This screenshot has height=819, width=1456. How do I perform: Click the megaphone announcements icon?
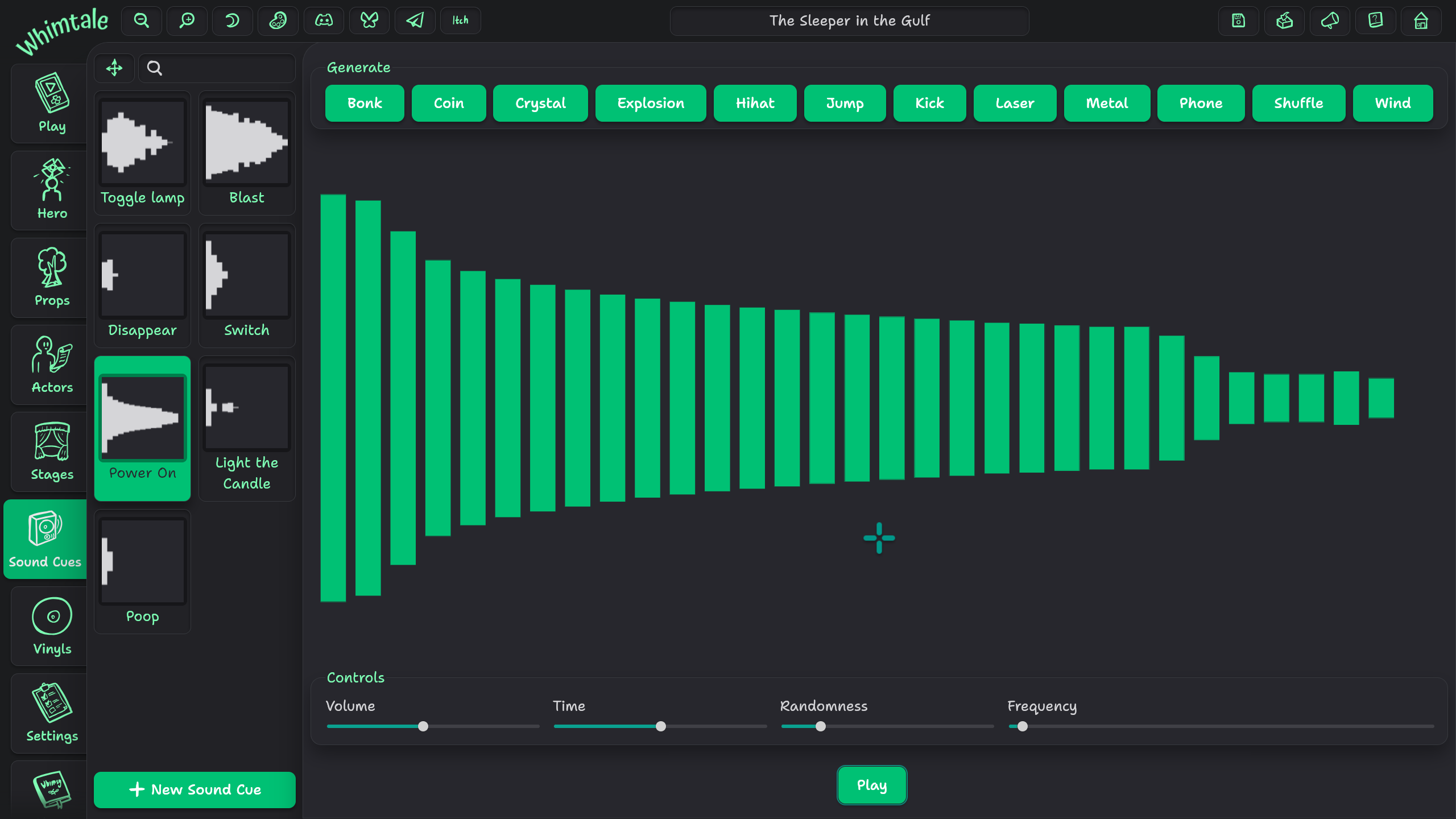tap(1329, 20)
